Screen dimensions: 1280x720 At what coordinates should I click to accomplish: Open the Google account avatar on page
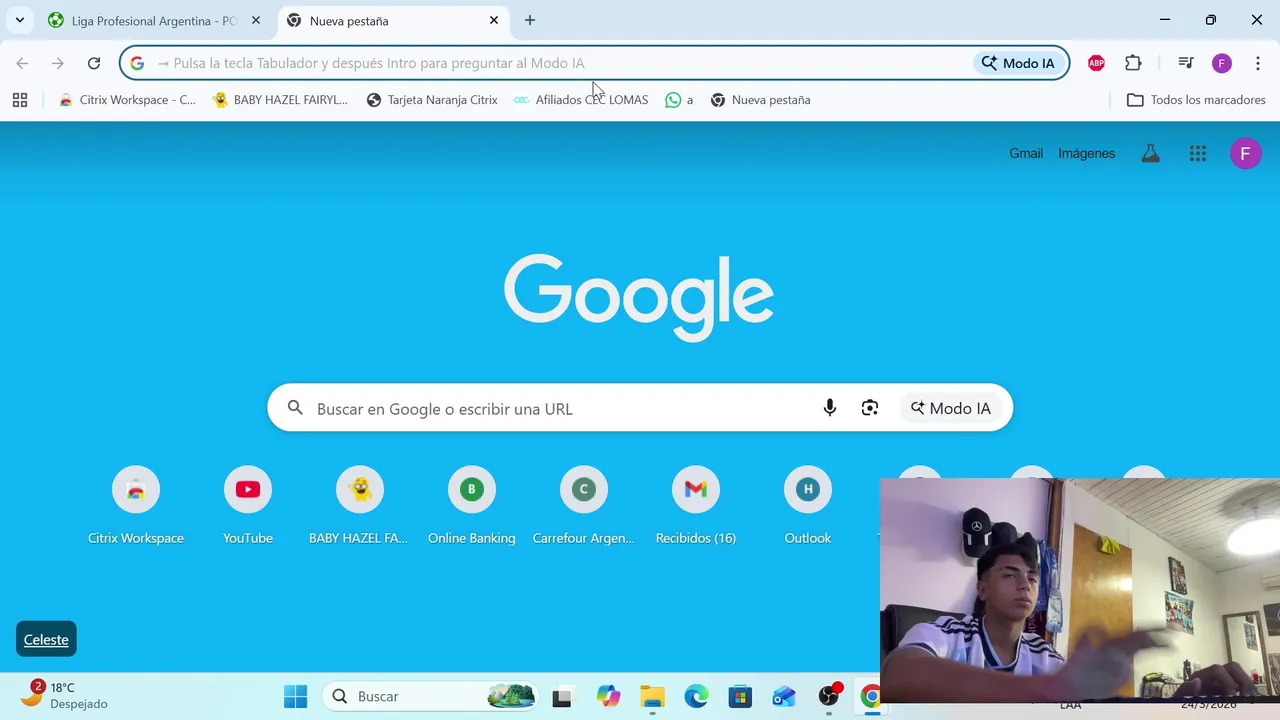(1245, 153)
